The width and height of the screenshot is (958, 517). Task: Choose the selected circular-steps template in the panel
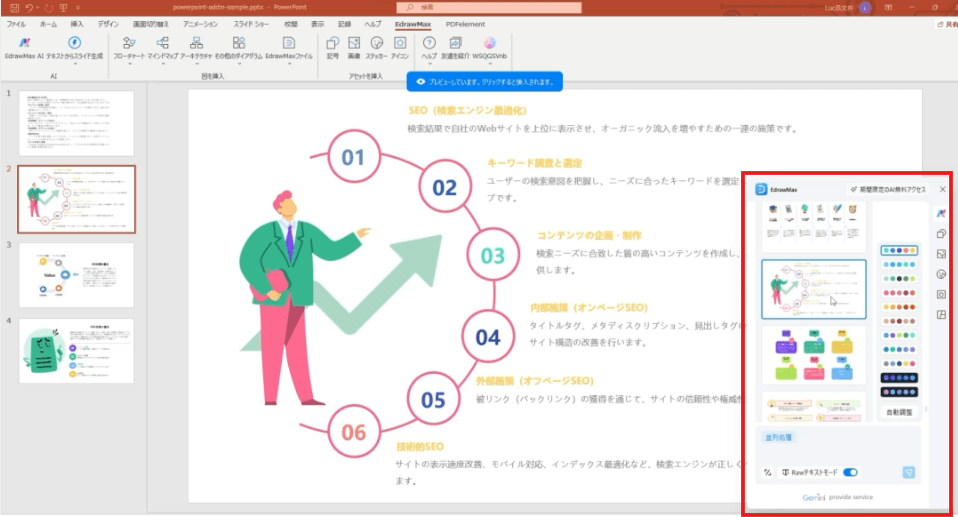tap(814, 289)
